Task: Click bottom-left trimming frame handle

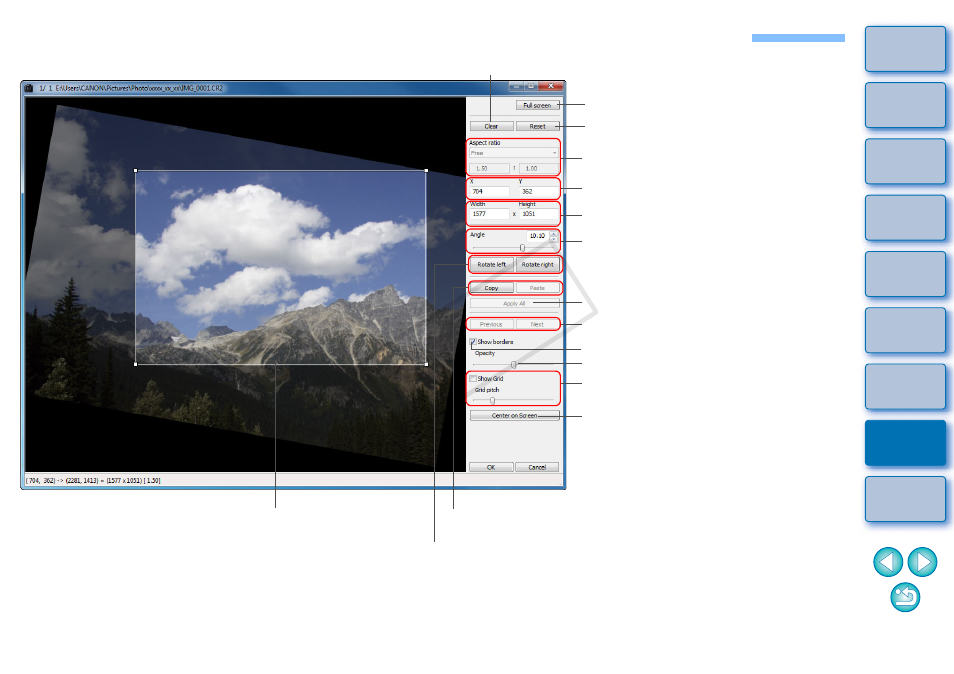Action: point(135,364)
